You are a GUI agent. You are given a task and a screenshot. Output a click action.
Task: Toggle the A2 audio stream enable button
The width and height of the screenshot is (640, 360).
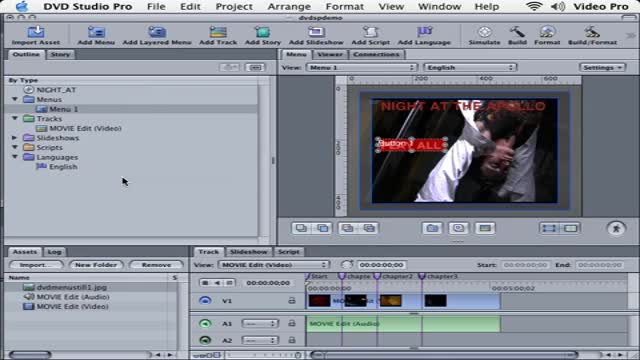click(205, 340)
